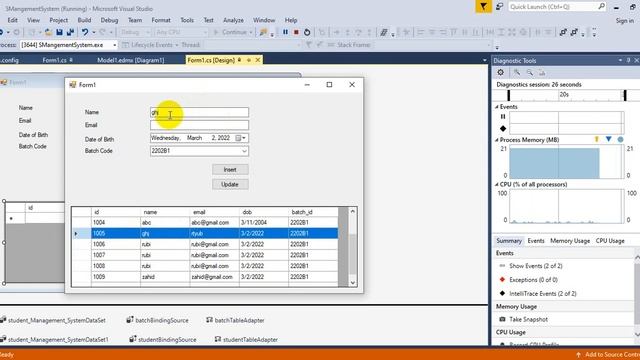640x360 pixels.
Task: Click the Update button
Action: 230,184
